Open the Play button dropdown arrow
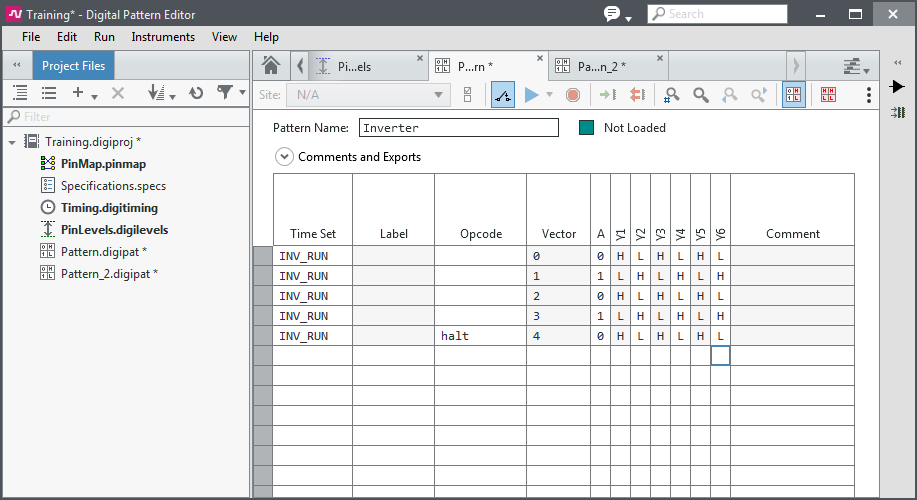917x500 pixels. [549, 95]
